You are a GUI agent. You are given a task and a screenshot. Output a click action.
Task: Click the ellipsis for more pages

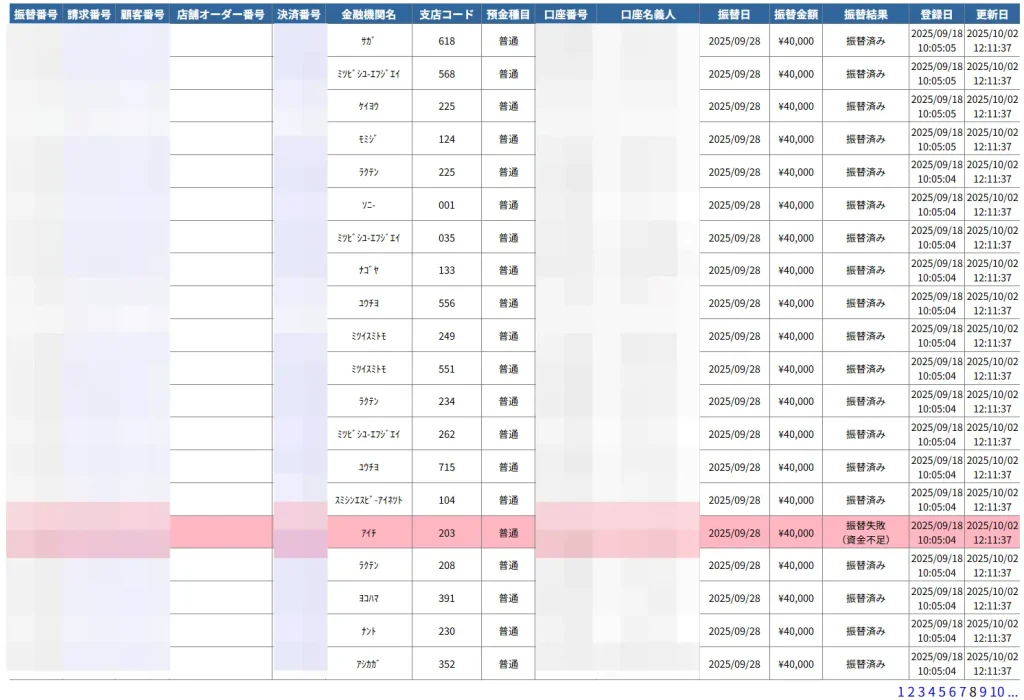click(1012, 692)
